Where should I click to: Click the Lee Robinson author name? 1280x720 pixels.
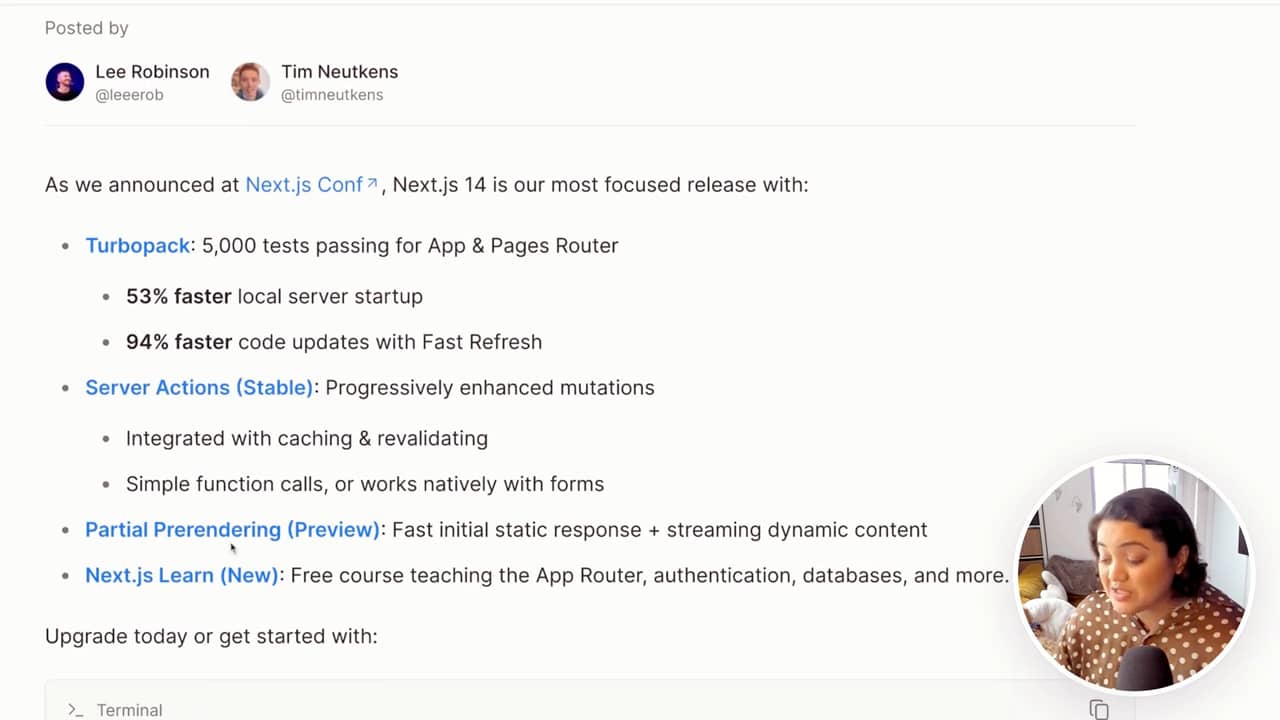152,72
